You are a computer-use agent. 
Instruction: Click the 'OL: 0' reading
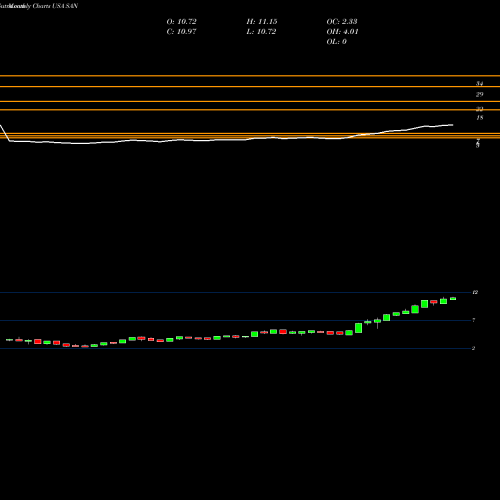(336, 42)
